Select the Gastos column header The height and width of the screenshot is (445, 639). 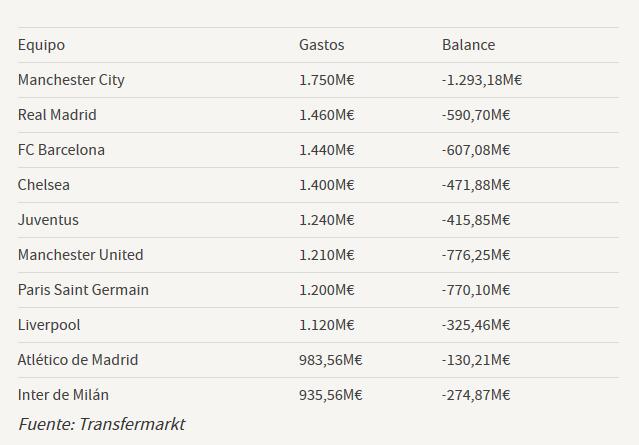pos(322,45)
